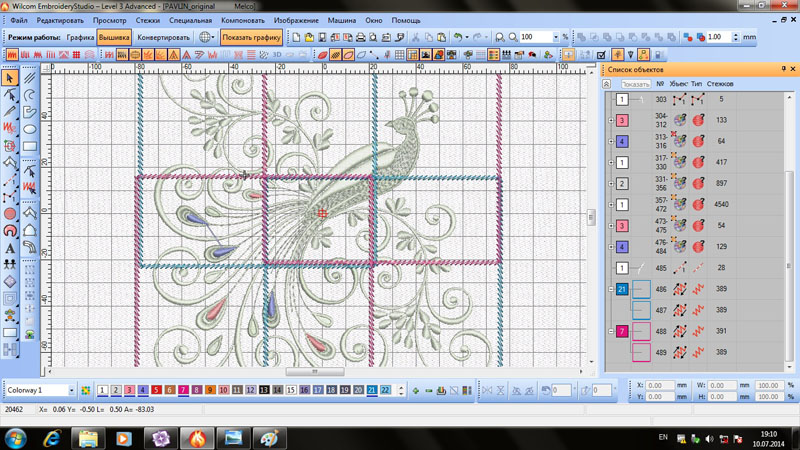Click the Zoom magnifier icon
Image resolution: width=800 pixels, height=450 pixels.
tap(513, 38)
